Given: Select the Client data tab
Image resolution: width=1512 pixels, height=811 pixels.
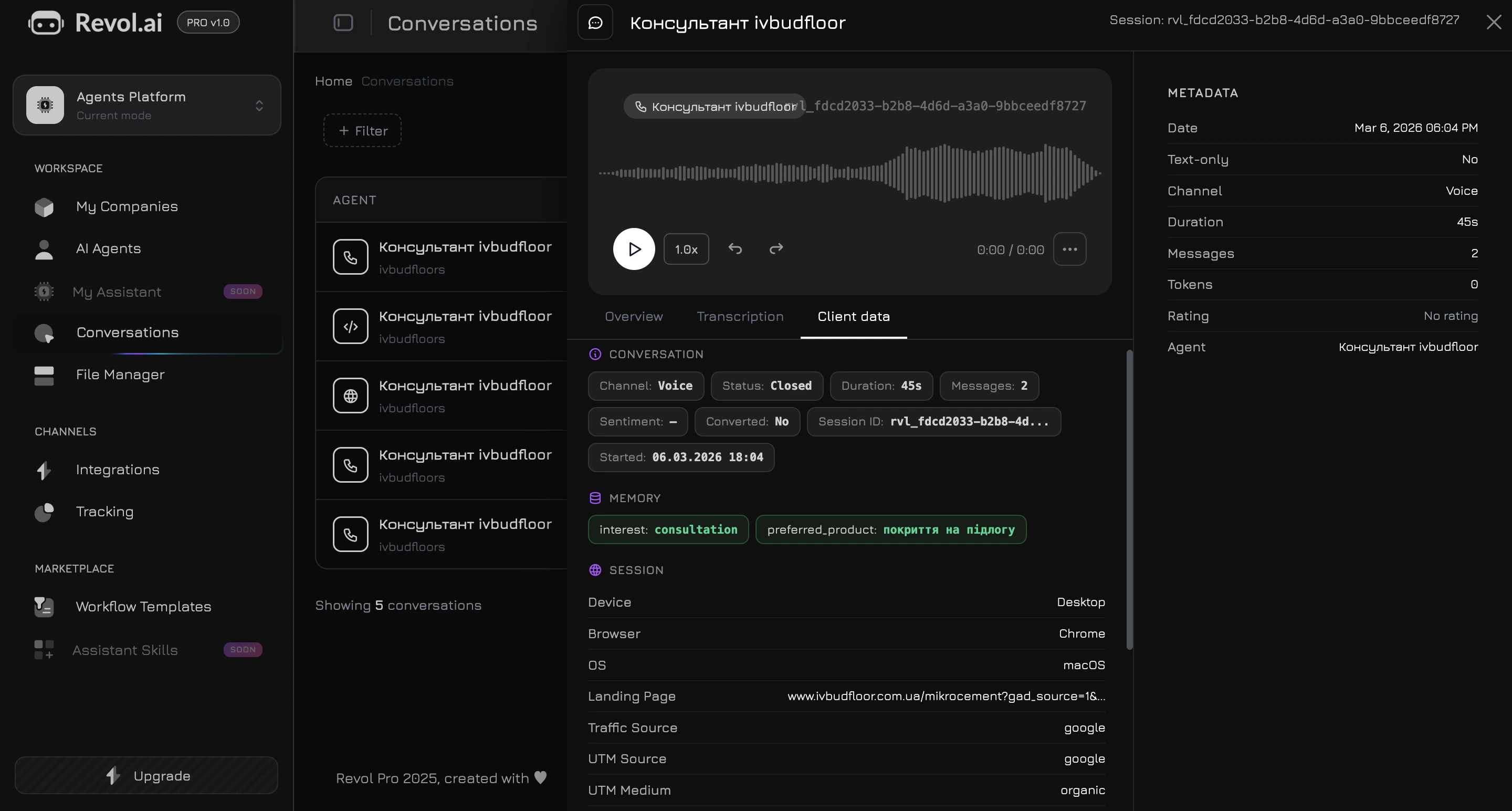Looking at the screenshot, I should [x=854, y=317].
